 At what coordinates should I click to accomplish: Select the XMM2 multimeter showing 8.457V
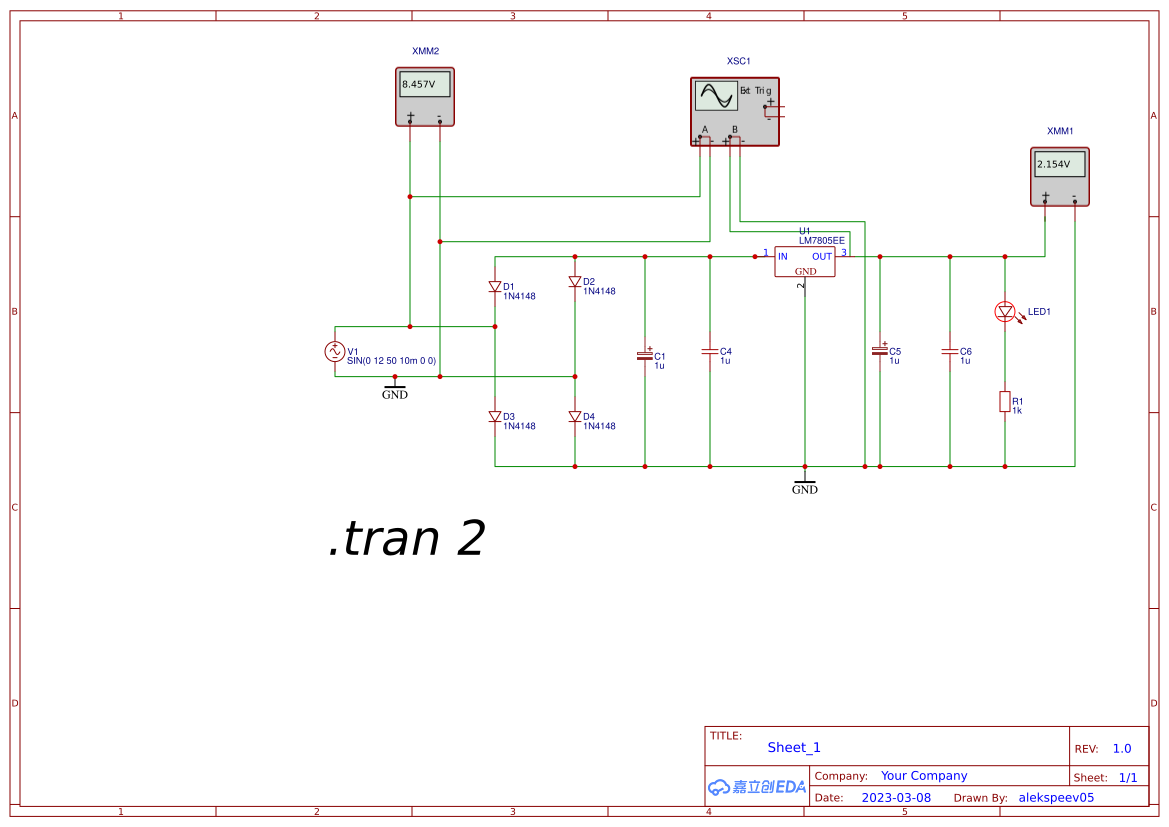click(425, 97)
